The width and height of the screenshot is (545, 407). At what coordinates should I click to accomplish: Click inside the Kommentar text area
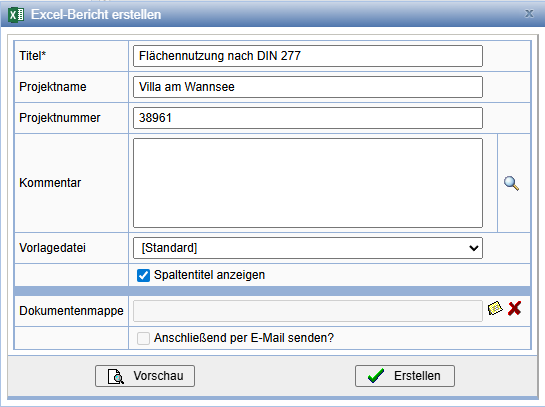click(308, 183)
